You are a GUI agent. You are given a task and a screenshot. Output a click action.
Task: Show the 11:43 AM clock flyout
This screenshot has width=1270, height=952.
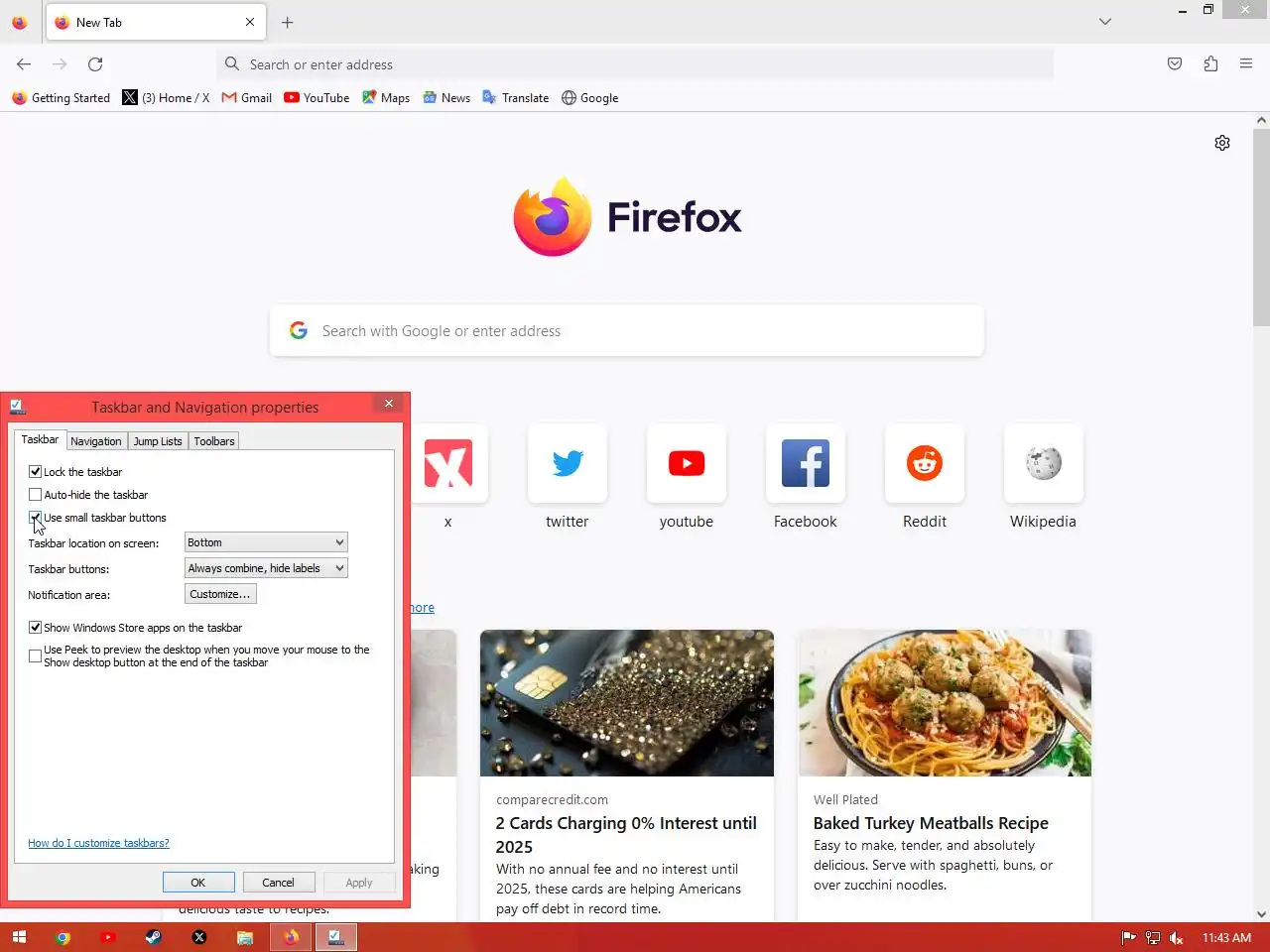[1227, 938]
